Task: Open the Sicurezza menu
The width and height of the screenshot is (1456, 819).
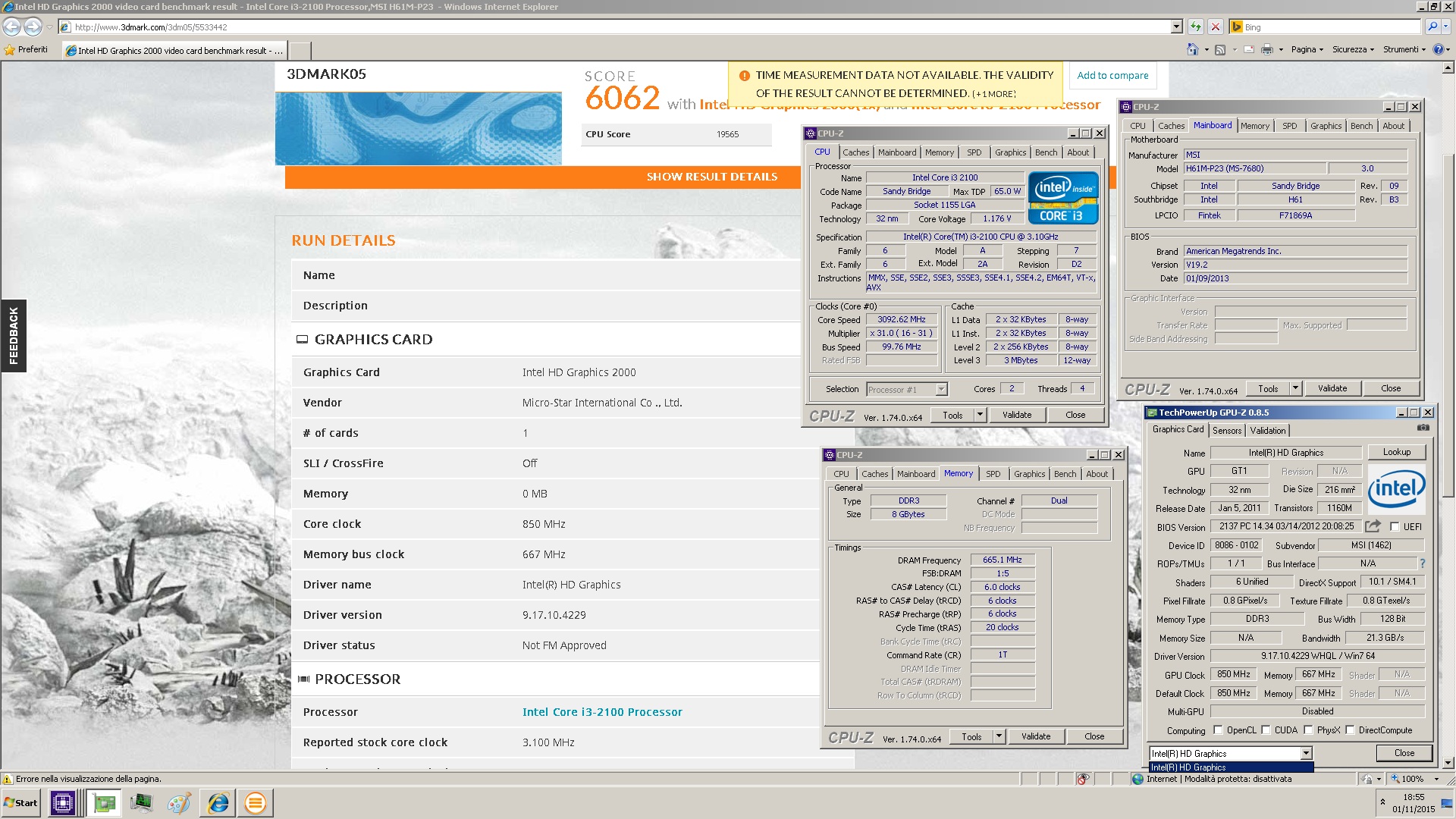Action: (x=1354, y=49)
